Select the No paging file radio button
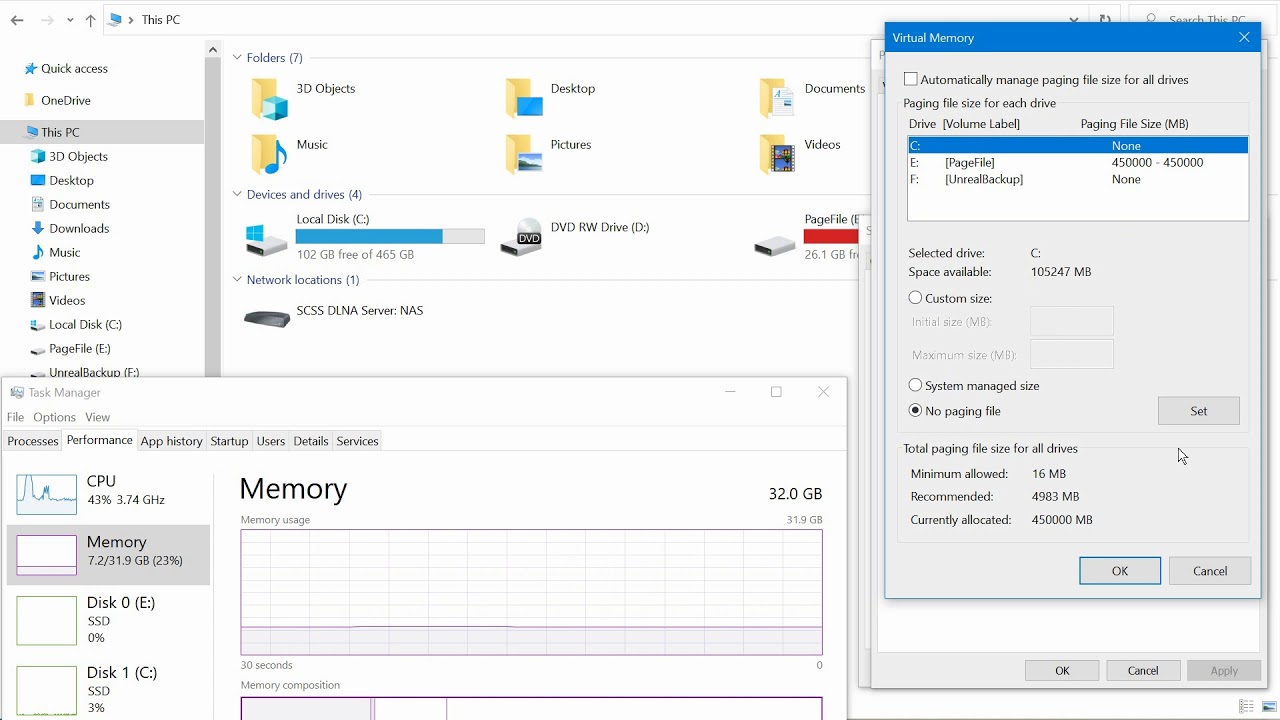This screenshot has width=1280, height=720. point(915,411)
